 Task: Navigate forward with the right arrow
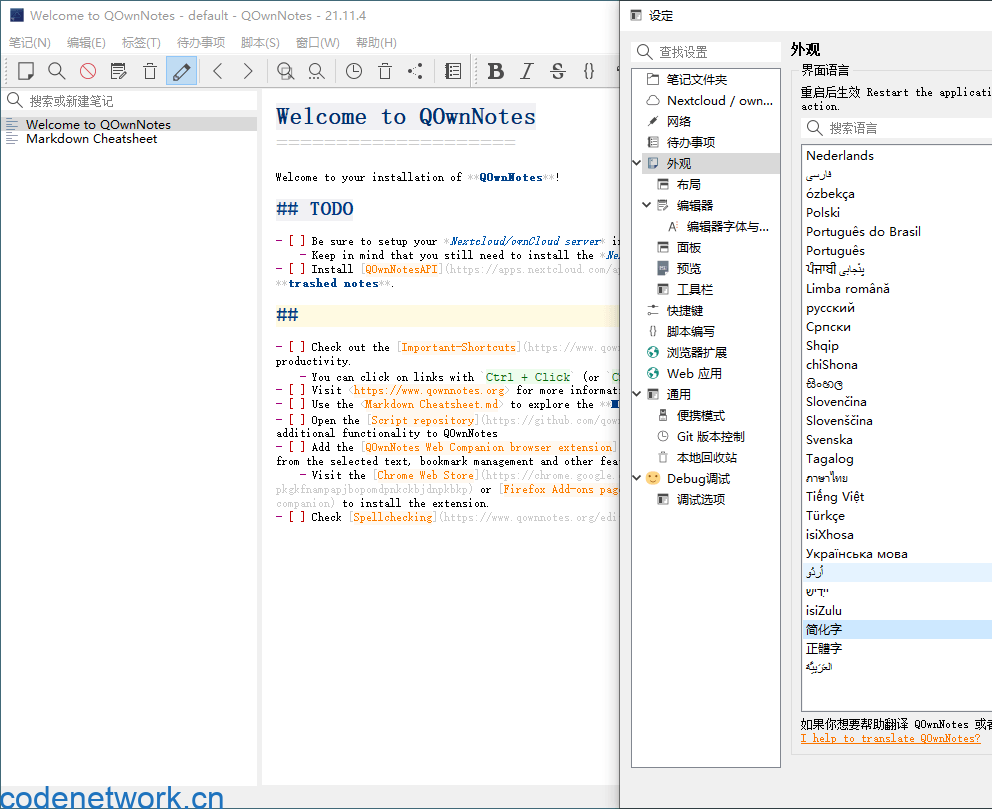click(x=246, y=71)
